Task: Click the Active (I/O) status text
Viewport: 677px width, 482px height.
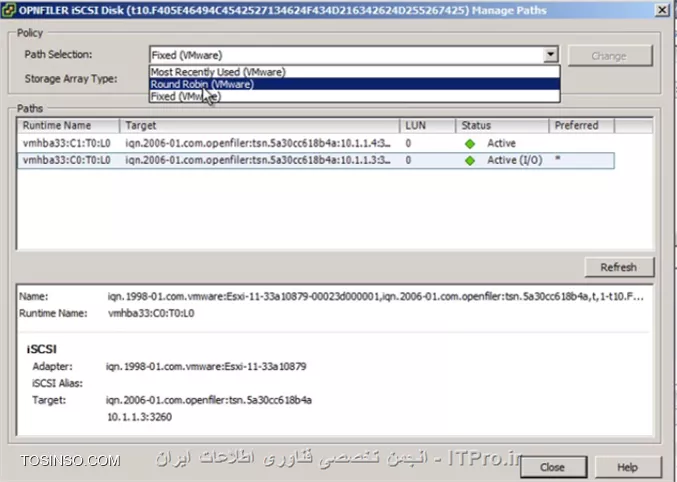Action: pos(515,160)
